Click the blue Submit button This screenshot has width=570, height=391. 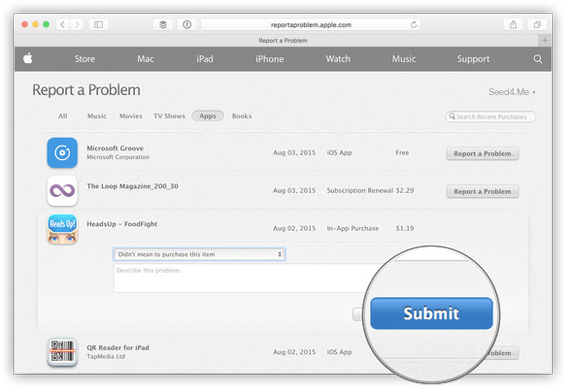coord(431,313)
